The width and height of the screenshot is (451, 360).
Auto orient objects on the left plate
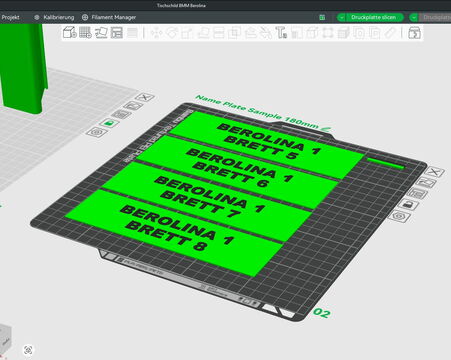click(x=133, y=106)
